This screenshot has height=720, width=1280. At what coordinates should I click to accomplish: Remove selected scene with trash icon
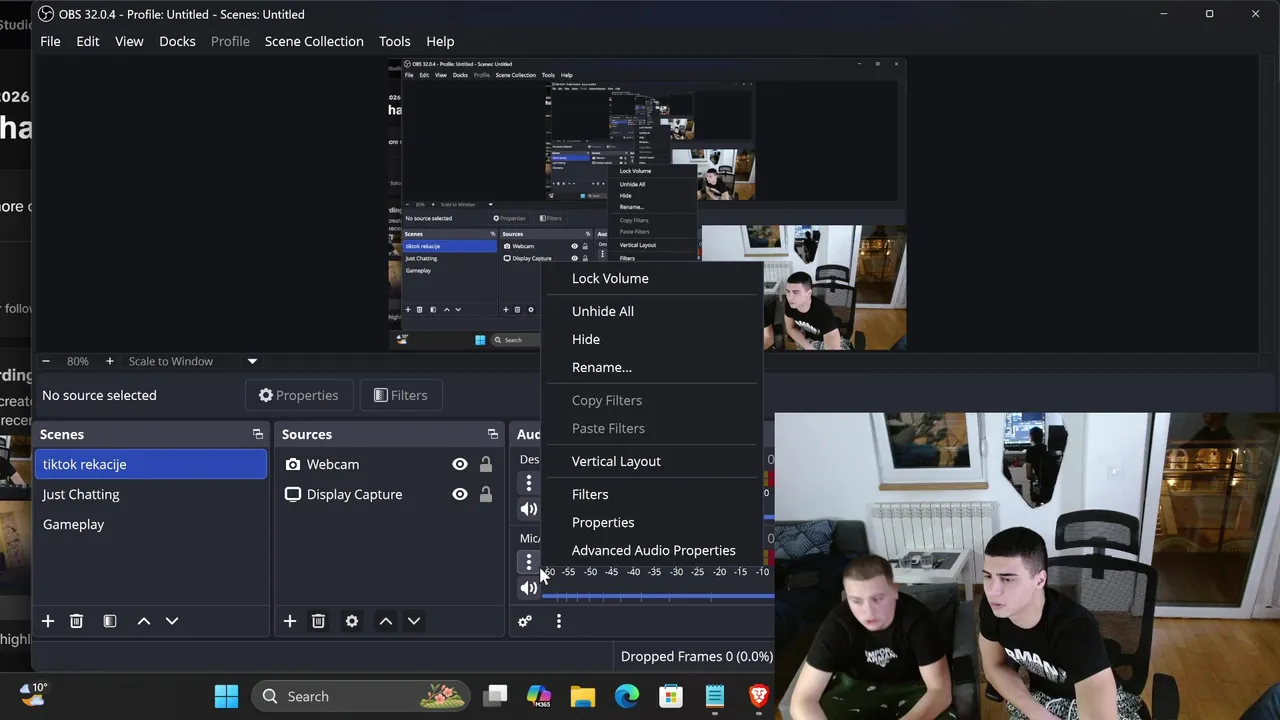tap(76, 621)
